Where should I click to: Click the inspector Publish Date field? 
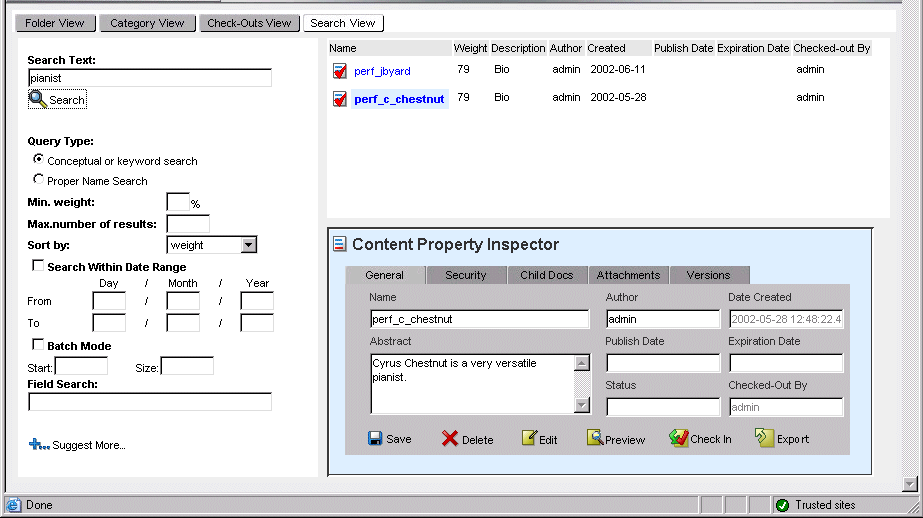click(663, 363)
